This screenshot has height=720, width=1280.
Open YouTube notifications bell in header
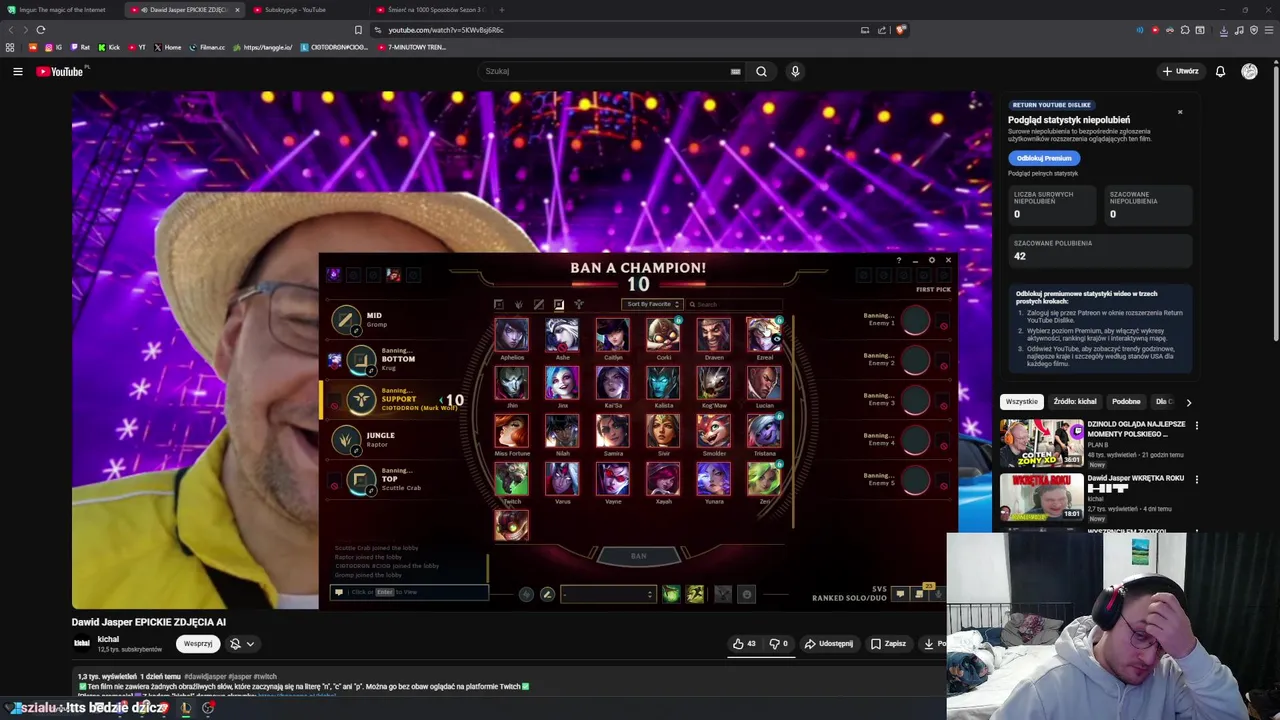(1220, 71)
